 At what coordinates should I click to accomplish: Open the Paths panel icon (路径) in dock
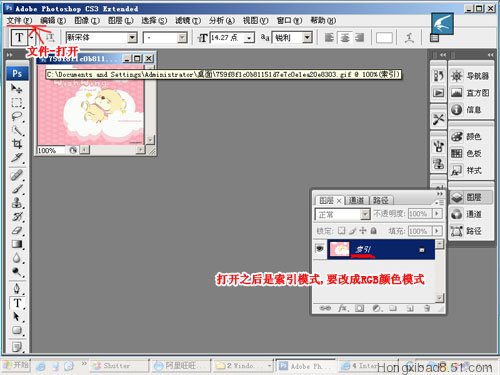(470, 231)
